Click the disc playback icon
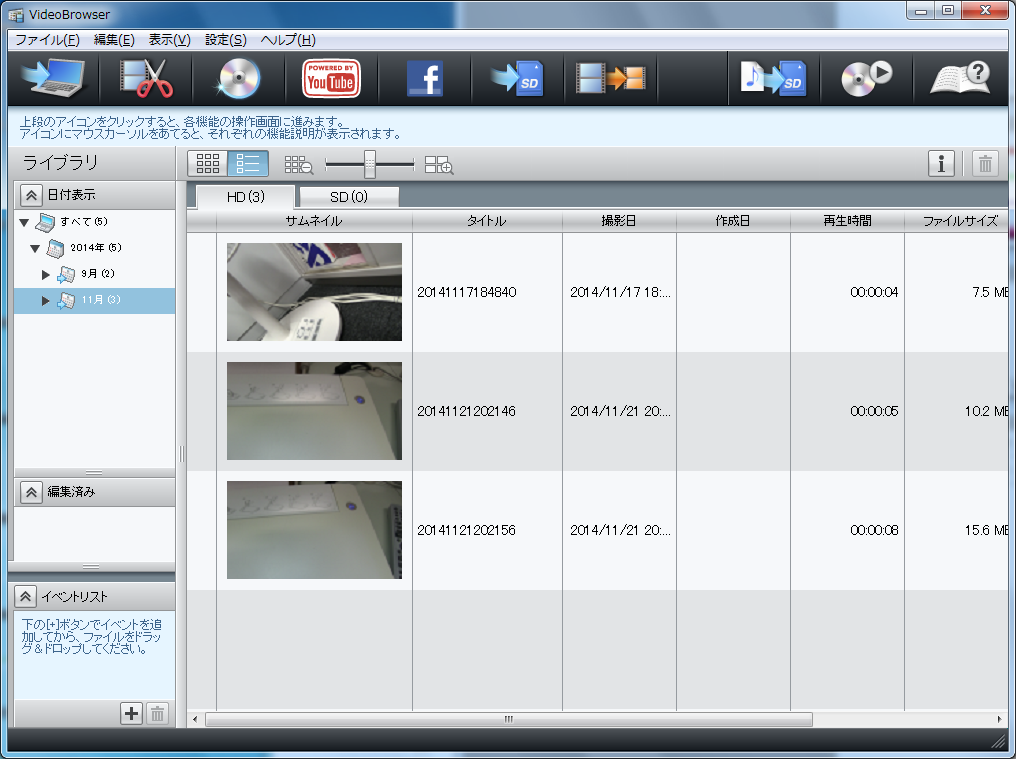Screen dimensions: 1016x759 click(x=866, y=78)
